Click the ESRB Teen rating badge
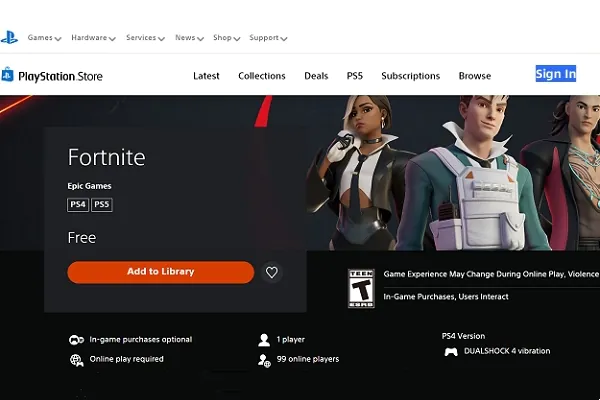Image resolution: width=600 pixels, height=400 pixels. [361, 288]
